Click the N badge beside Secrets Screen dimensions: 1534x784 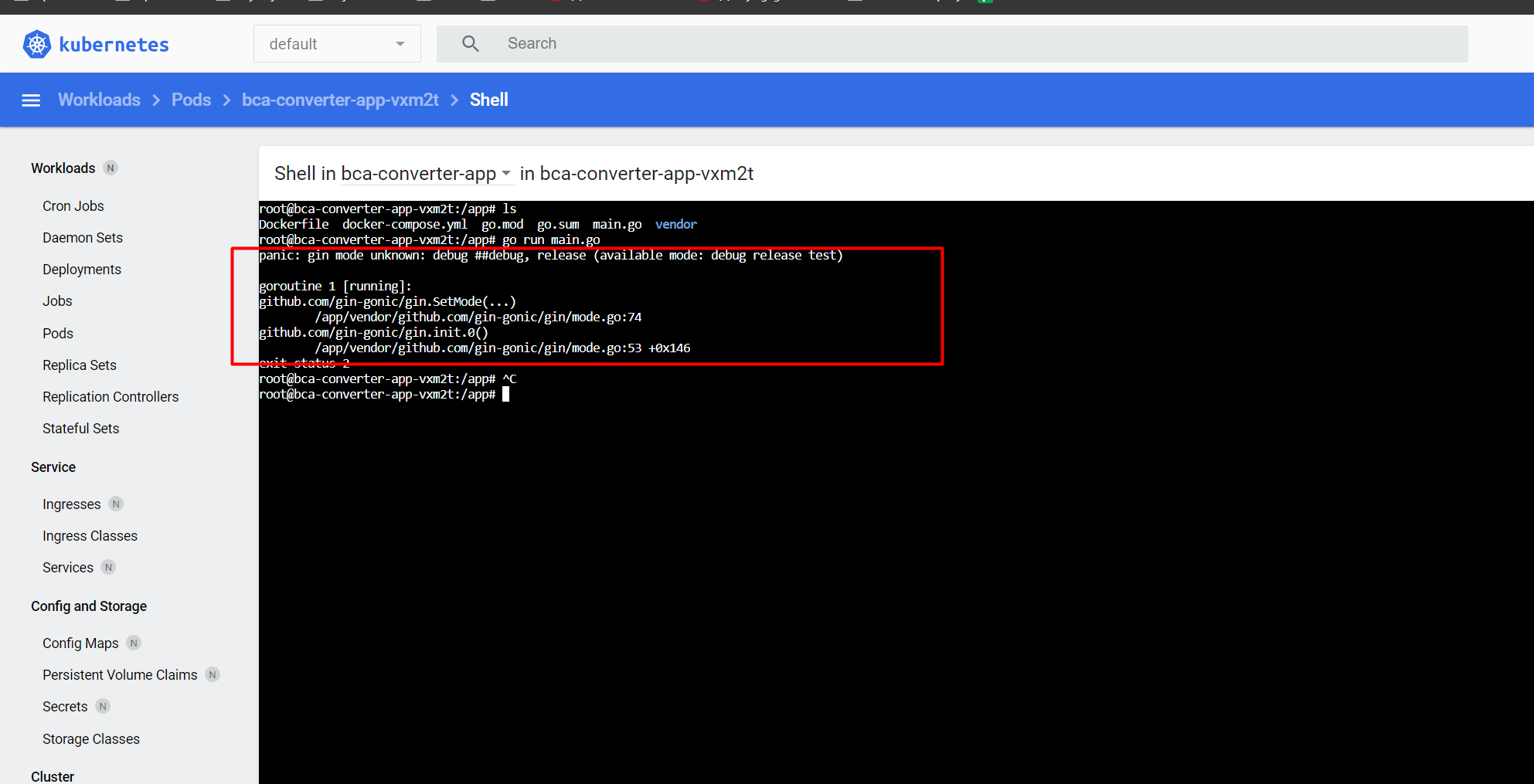point(103,707)
